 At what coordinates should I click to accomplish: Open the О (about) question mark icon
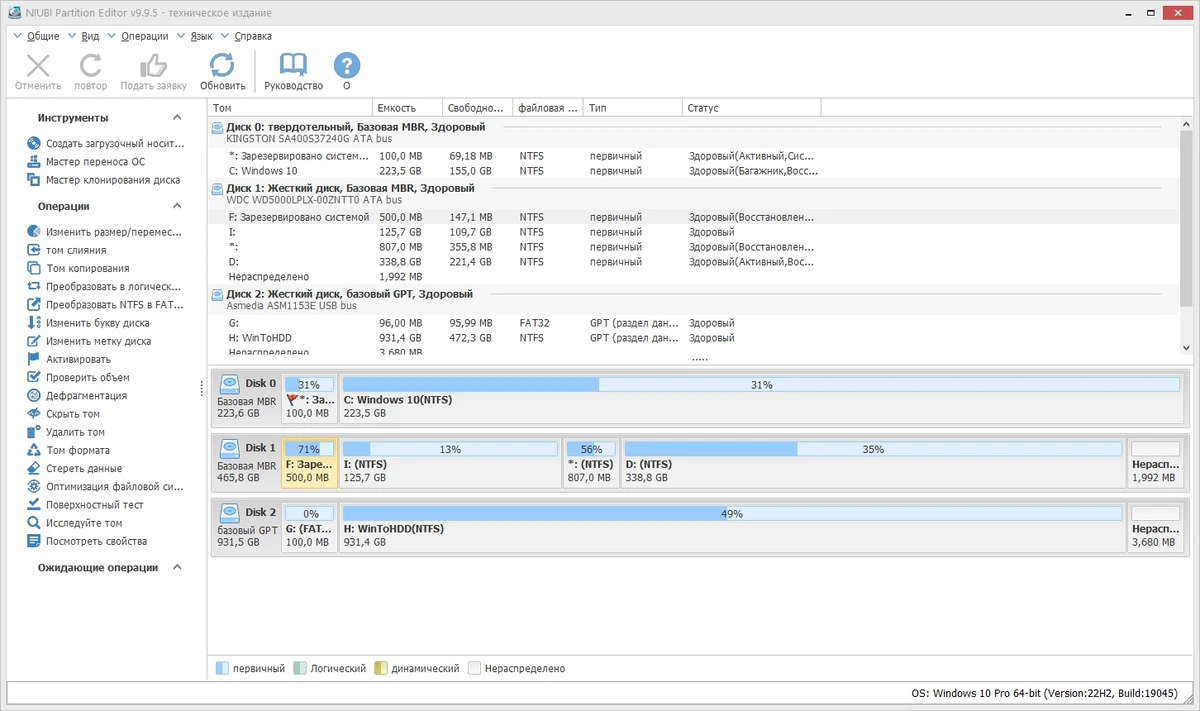[346, 66]
